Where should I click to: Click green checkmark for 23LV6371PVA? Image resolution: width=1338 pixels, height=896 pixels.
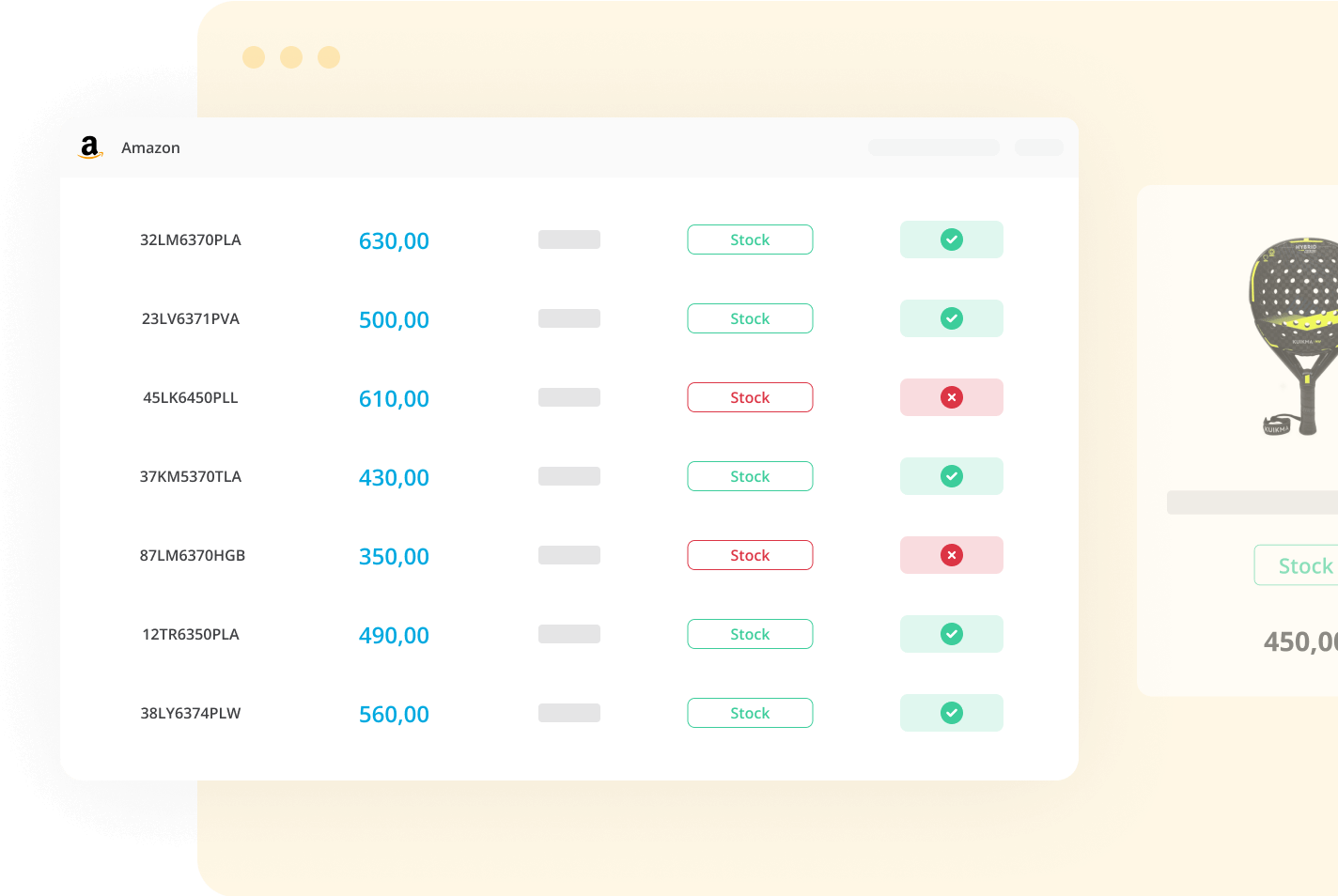point(952,318)
